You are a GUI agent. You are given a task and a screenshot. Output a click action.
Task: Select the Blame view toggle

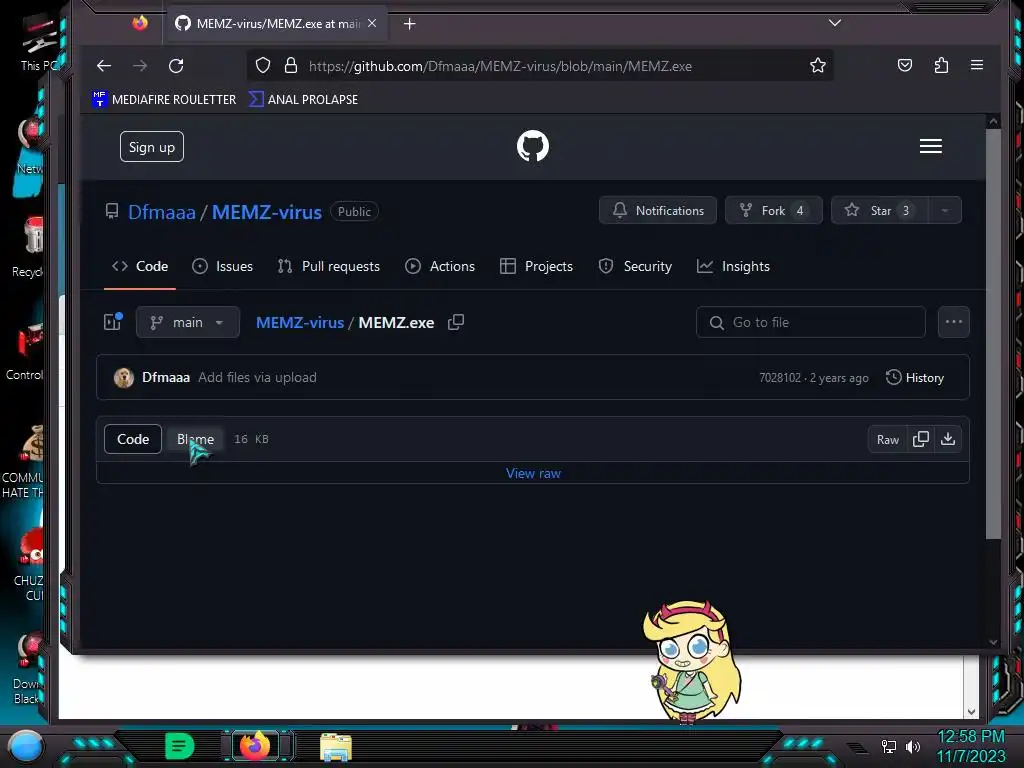(195, 440)
